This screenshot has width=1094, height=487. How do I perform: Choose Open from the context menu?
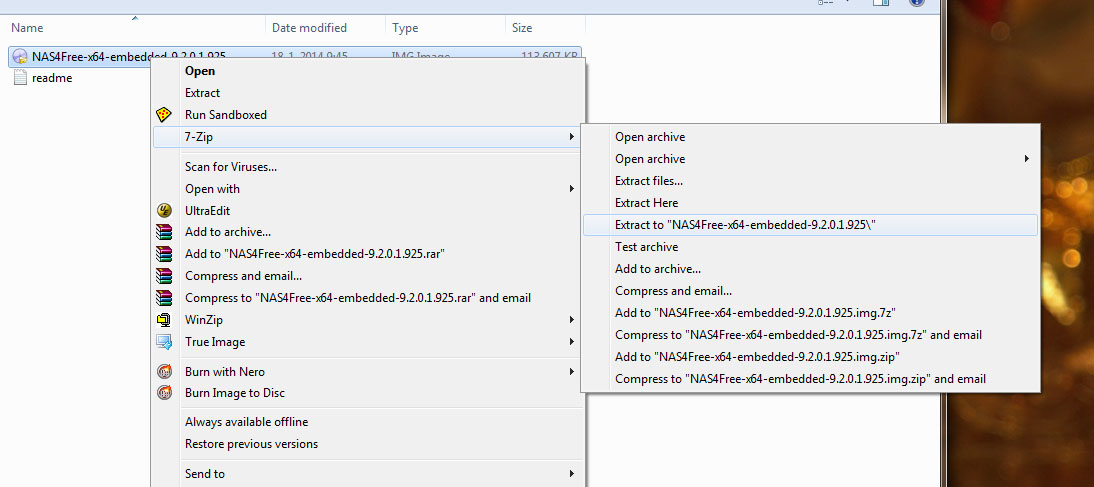(200, 71)
